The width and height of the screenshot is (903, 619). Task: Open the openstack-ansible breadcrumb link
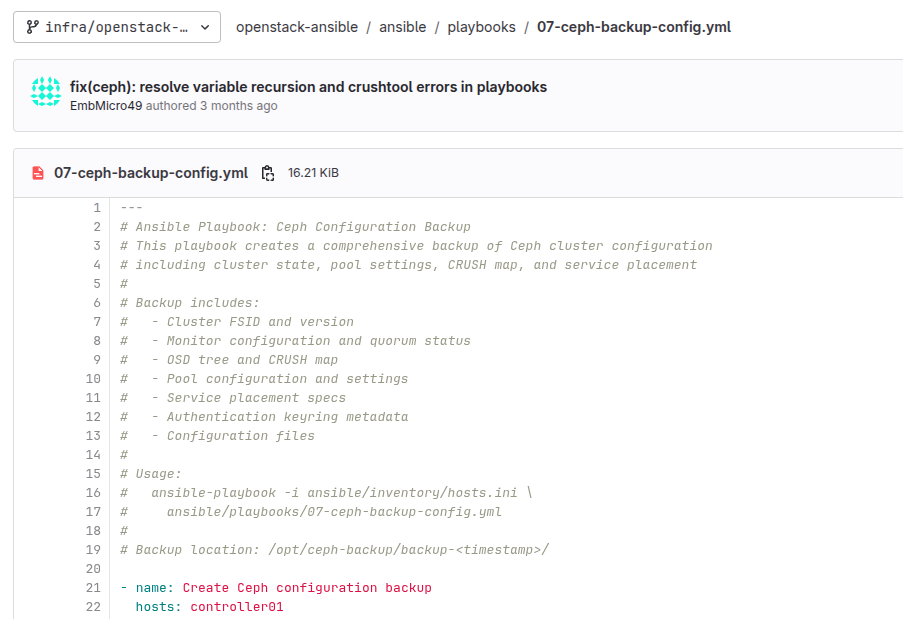point(297,27)
